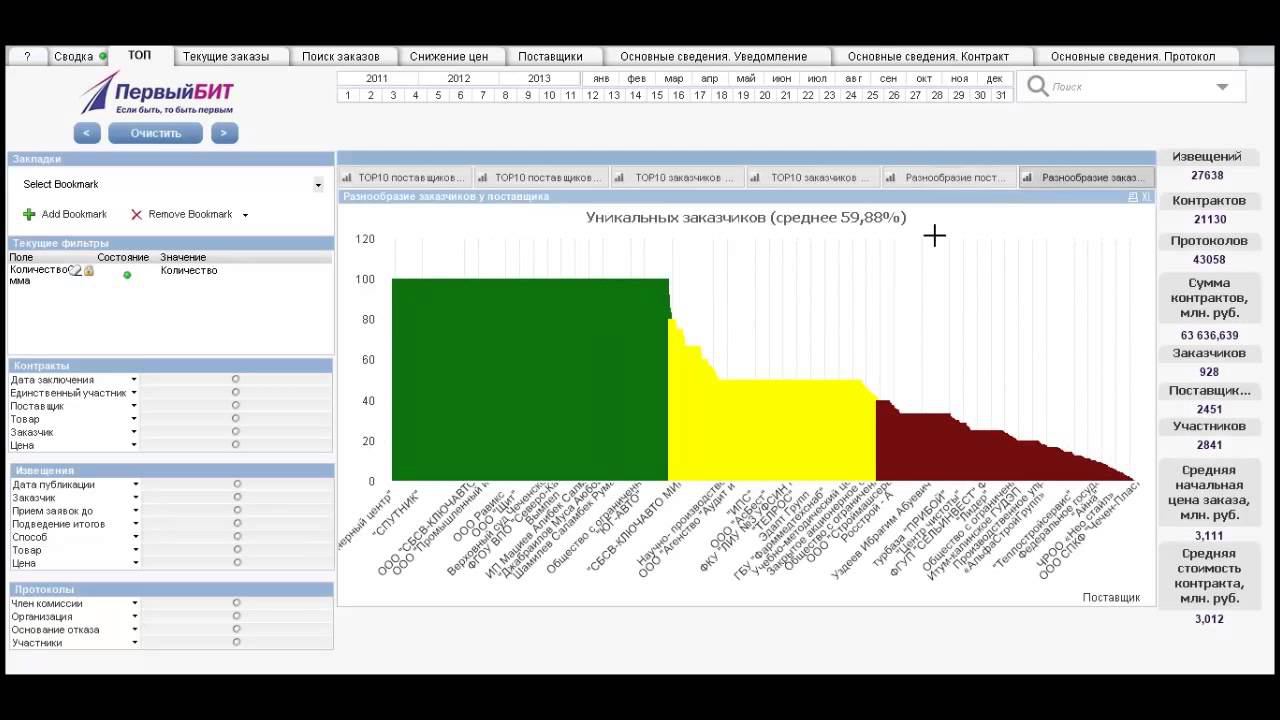
Task: Expand Участники dropdown arrow
Action: click(x=135, y=643)
